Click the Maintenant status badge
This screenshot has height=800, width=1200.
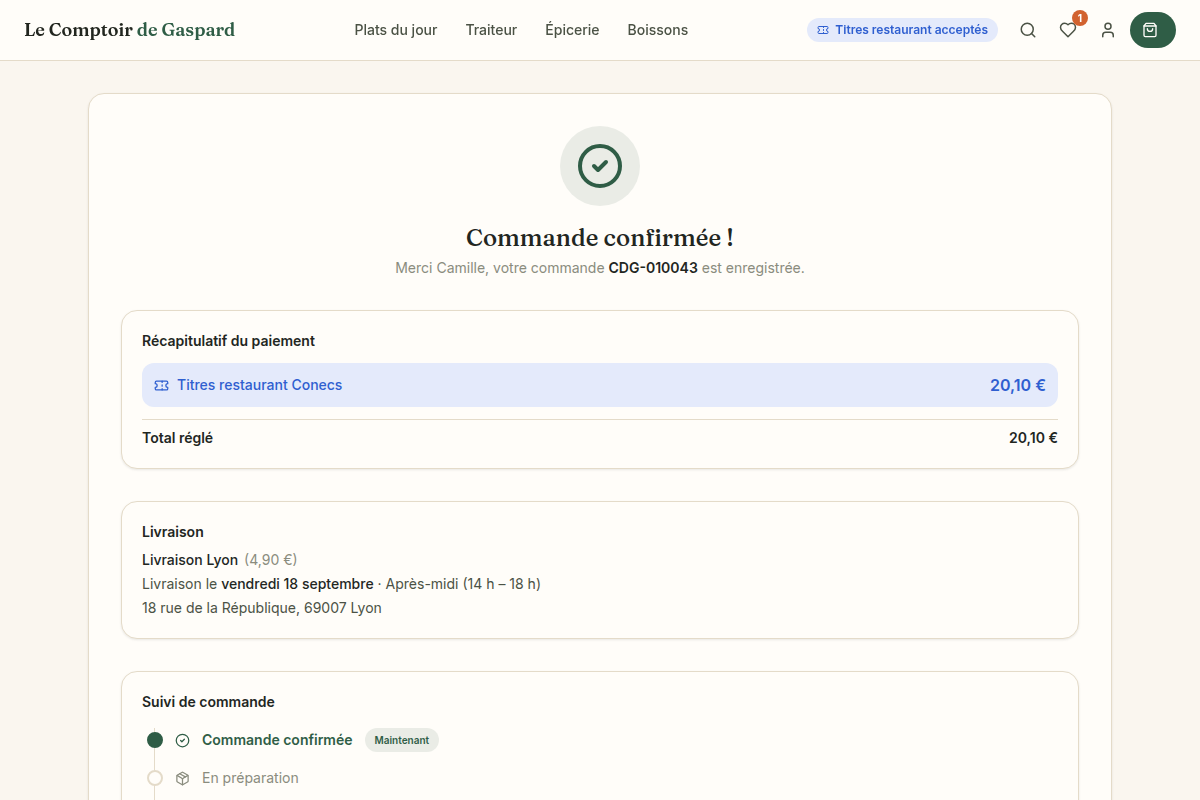coord(402,740)
